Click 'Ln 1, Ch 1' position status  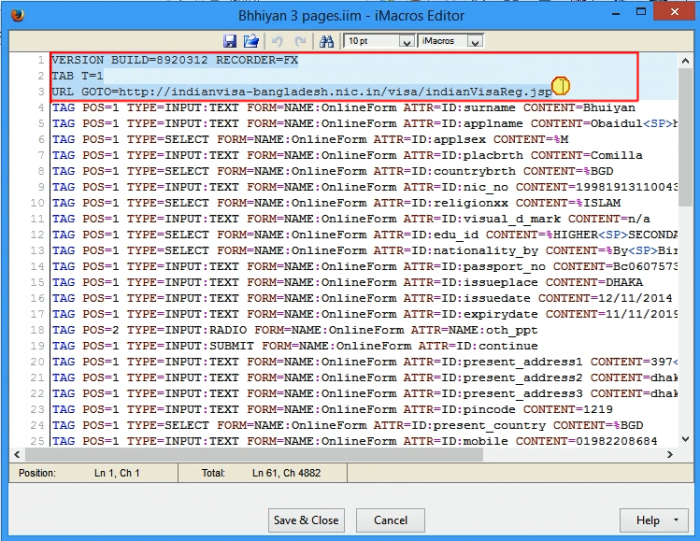pos(117,473)
